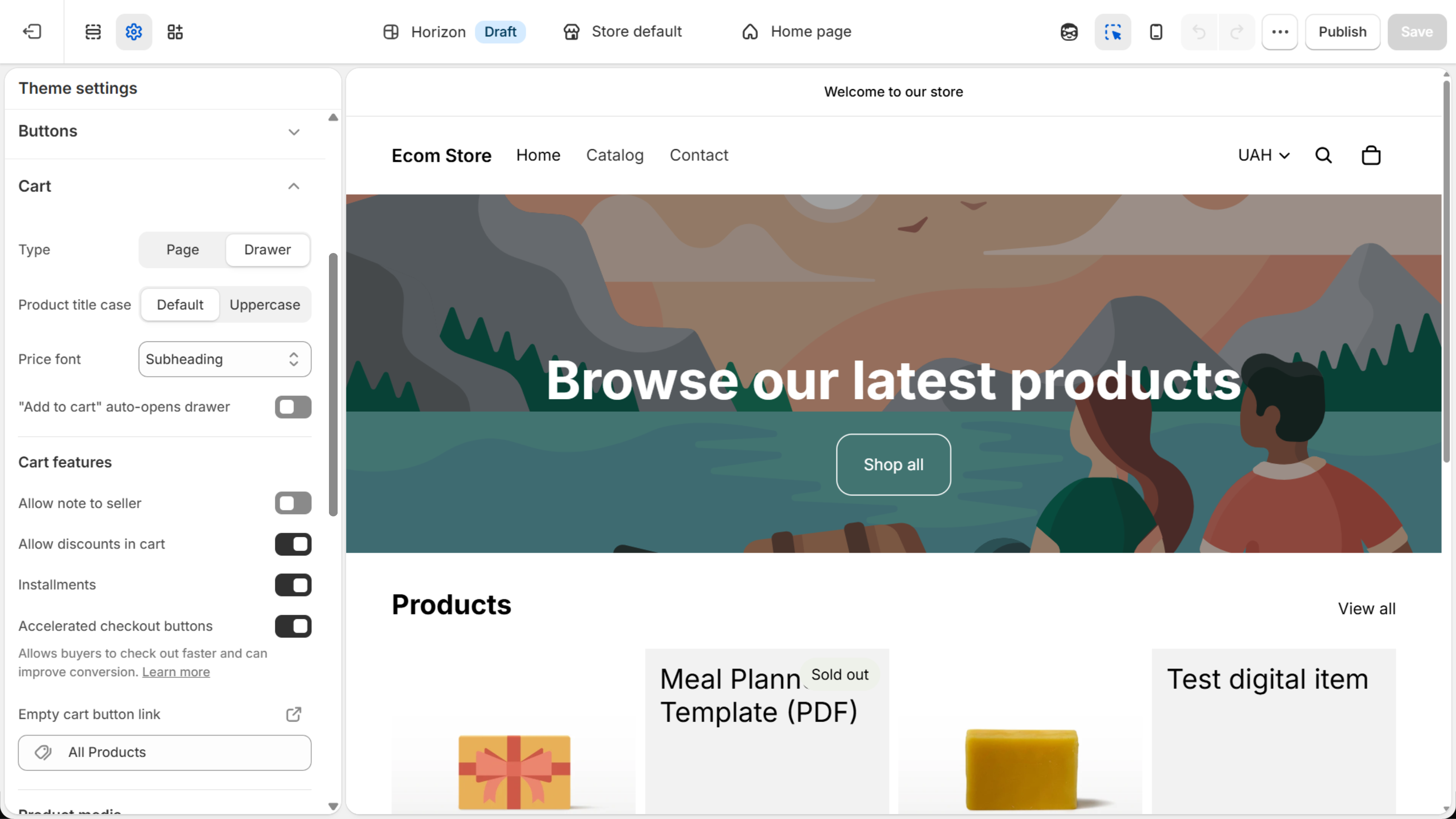Open the Sections panel icon
The image size is (1456, 819).
click(93, 32)
